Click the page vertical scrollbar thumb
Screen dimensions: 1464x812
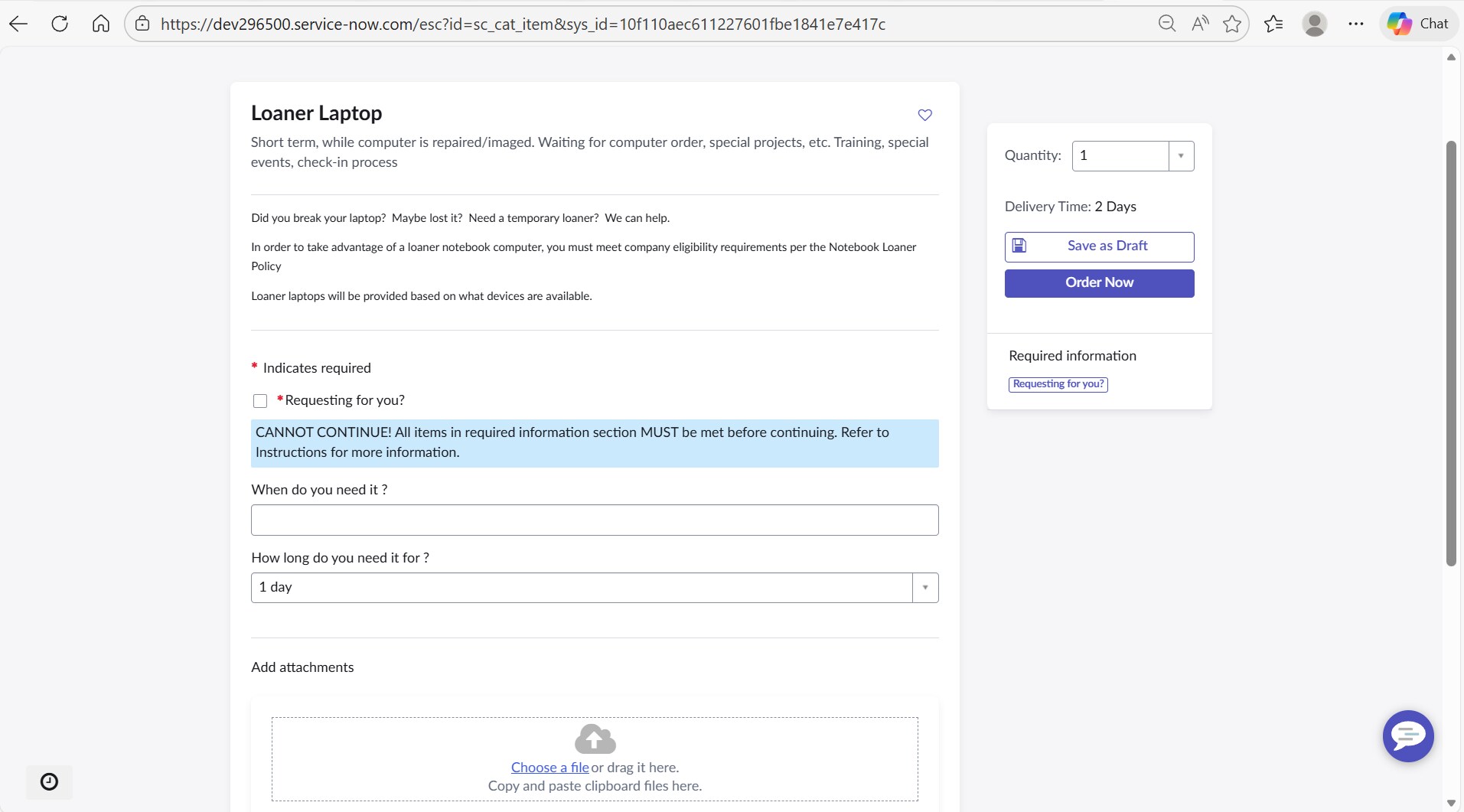tap(1451, 352)
